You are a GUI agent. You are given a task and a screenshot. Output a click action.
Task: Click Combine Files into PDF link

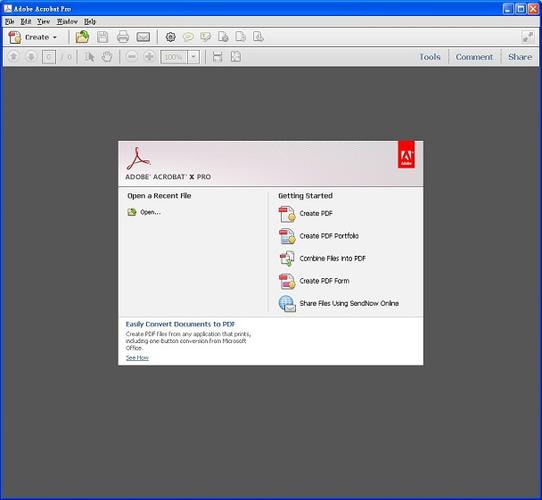333,258
